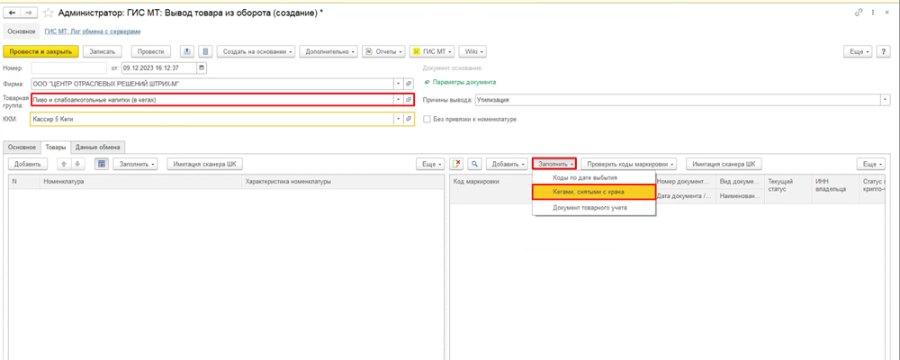Open the top-right Еще menu
Image resolution: width=900 pixels, height=360 pixels.
coord(858,52)
